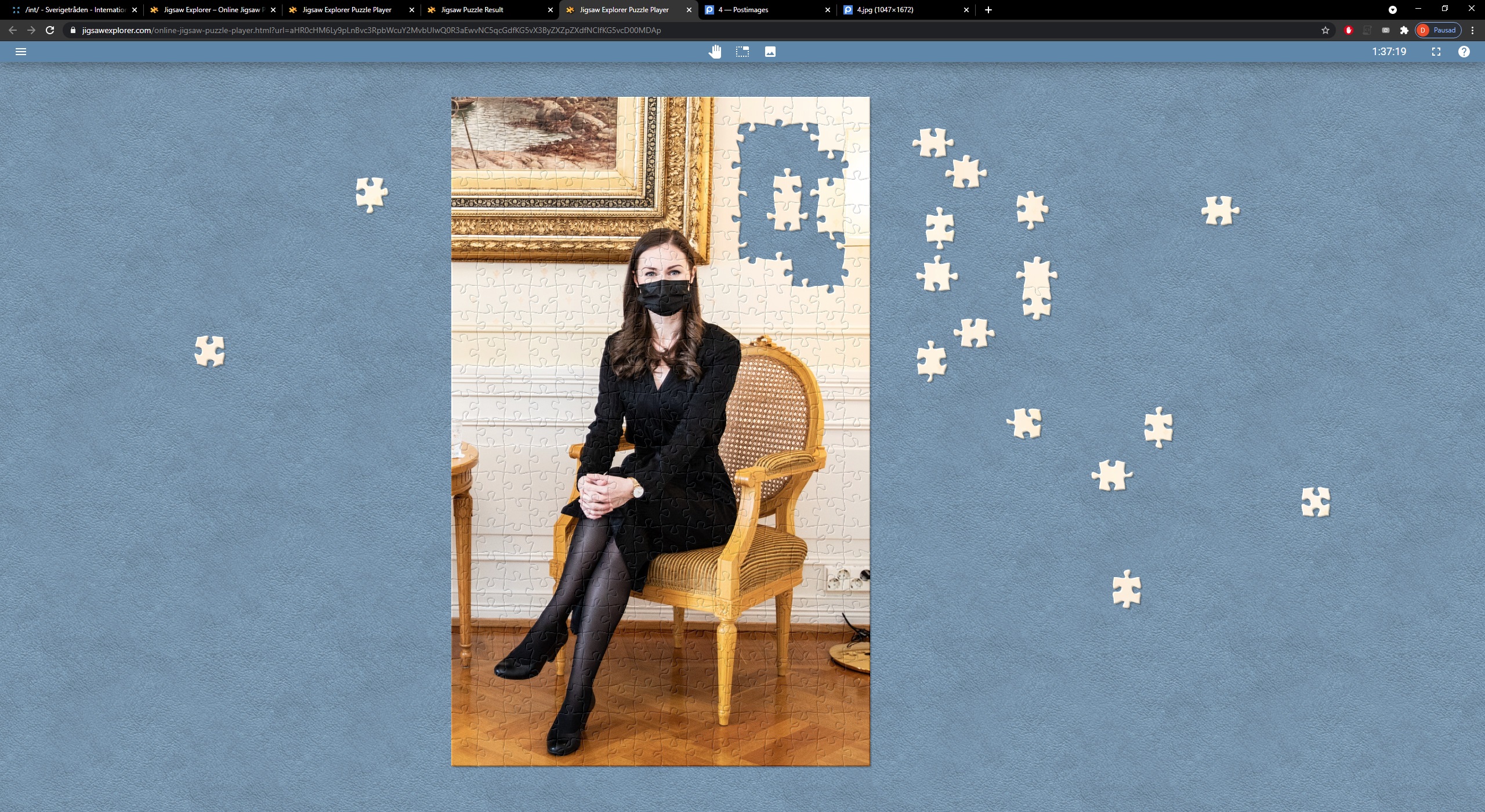Show the puzzle preview image
This screenshot has width=1485, height=812.
pos(770,52)
